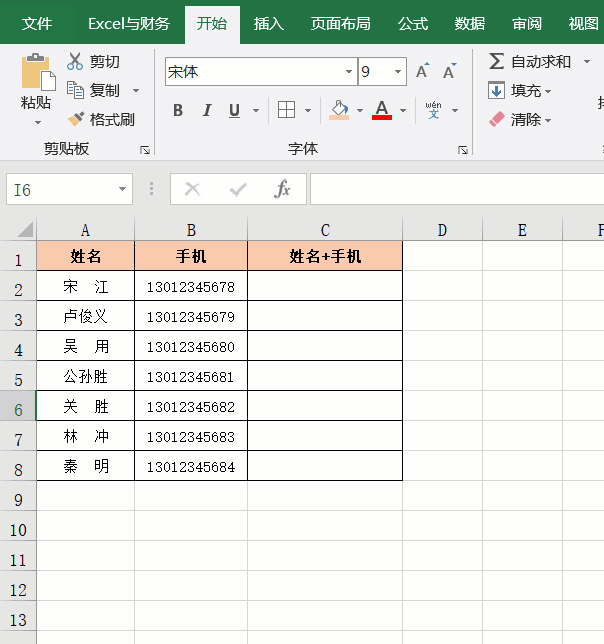The height and width of the screenshot is (644, 604).
Task: Switch to 审阅 tab
Action: click(x=527, y=24)
